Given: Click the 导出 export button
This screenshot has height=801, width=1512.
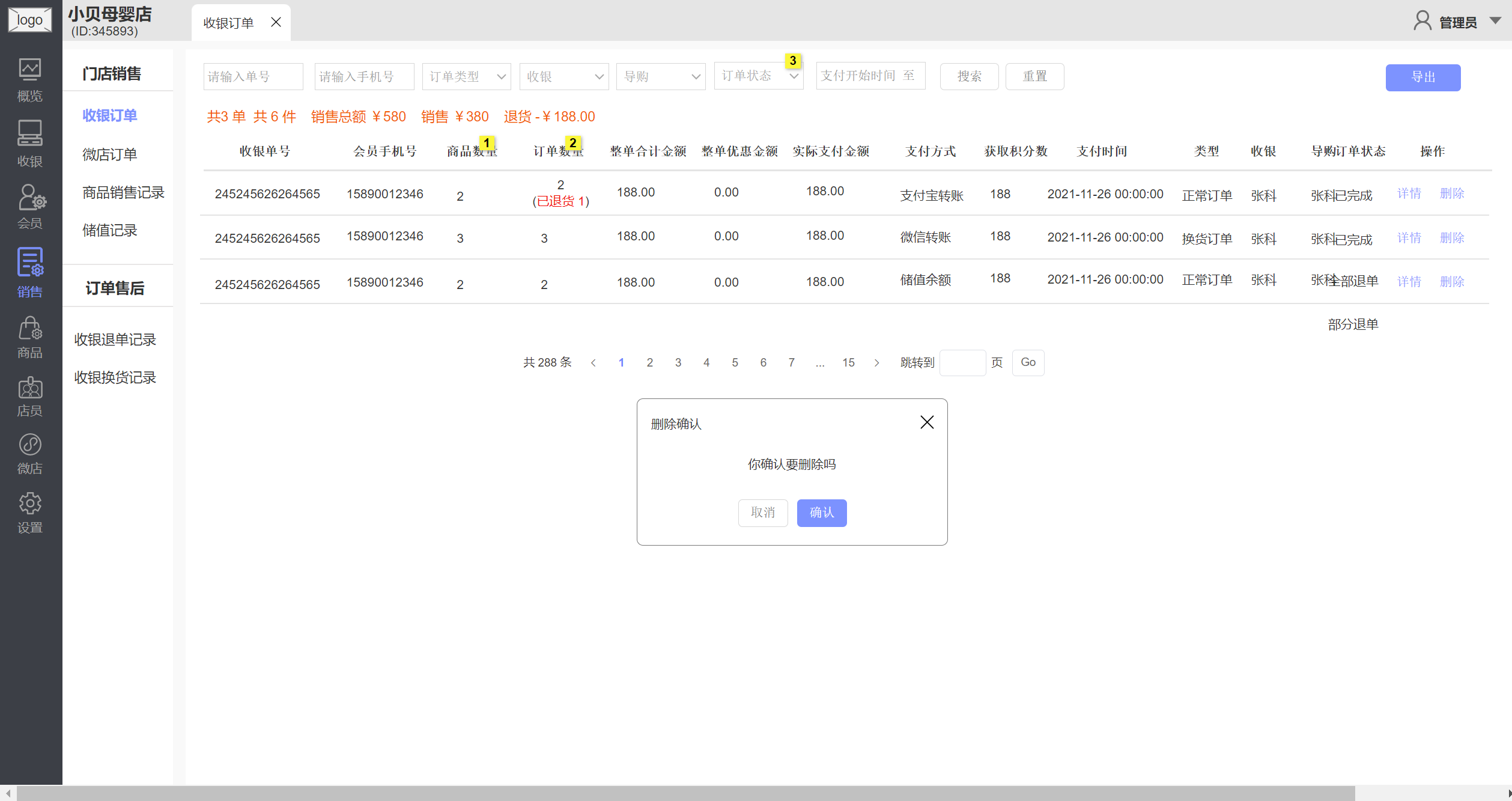Looking at the screenshot, I should [x=1423, y=78].
